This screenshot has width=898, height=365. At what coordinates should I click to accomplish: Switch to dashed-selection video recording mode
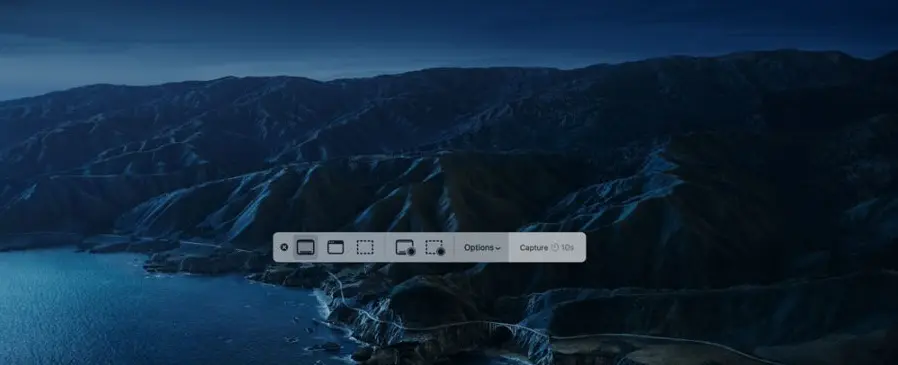tap(435, 248)
